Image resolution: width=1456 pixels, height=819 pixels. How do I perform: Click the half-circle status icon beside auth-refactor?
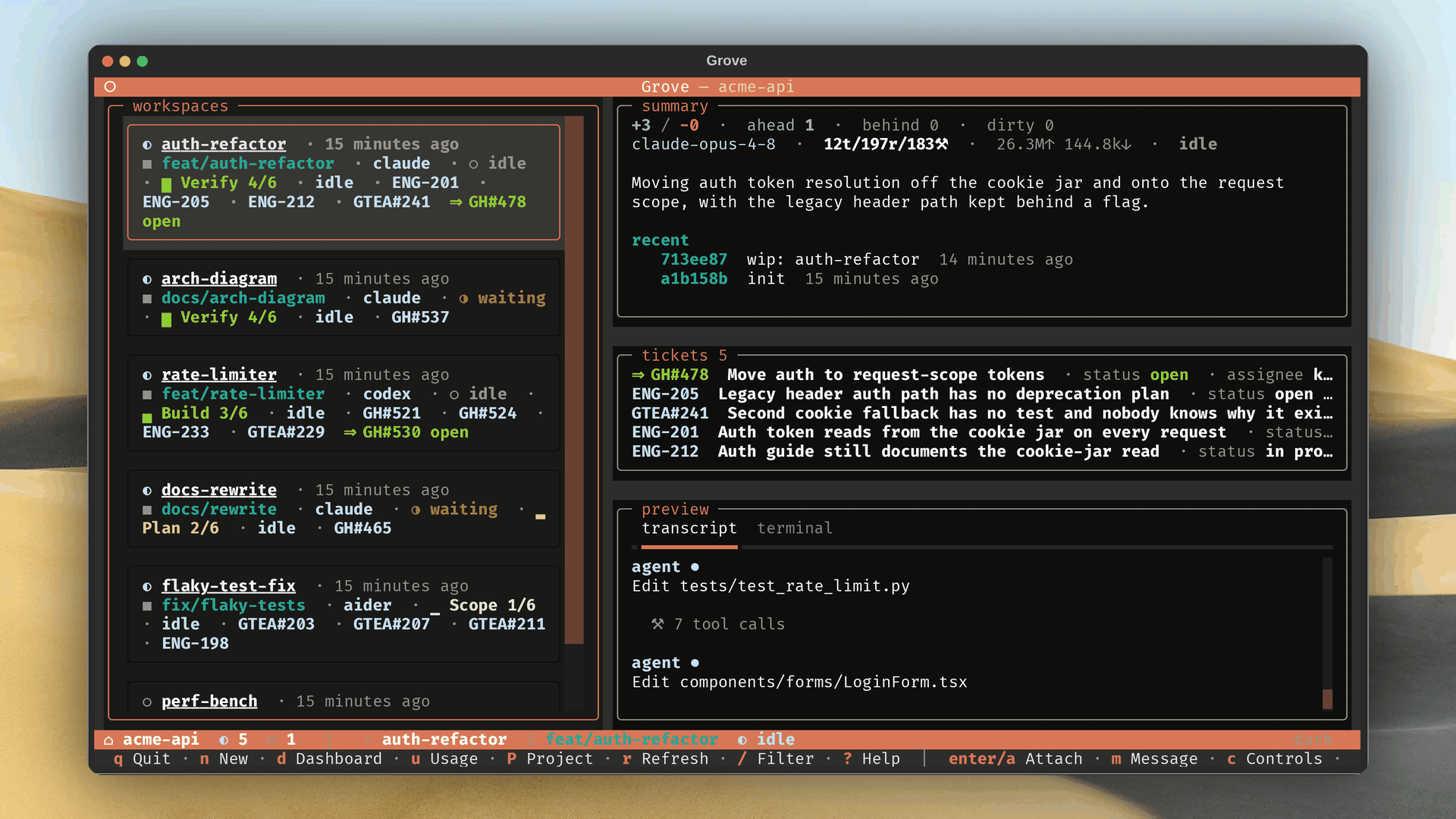[x=147, y=144]
